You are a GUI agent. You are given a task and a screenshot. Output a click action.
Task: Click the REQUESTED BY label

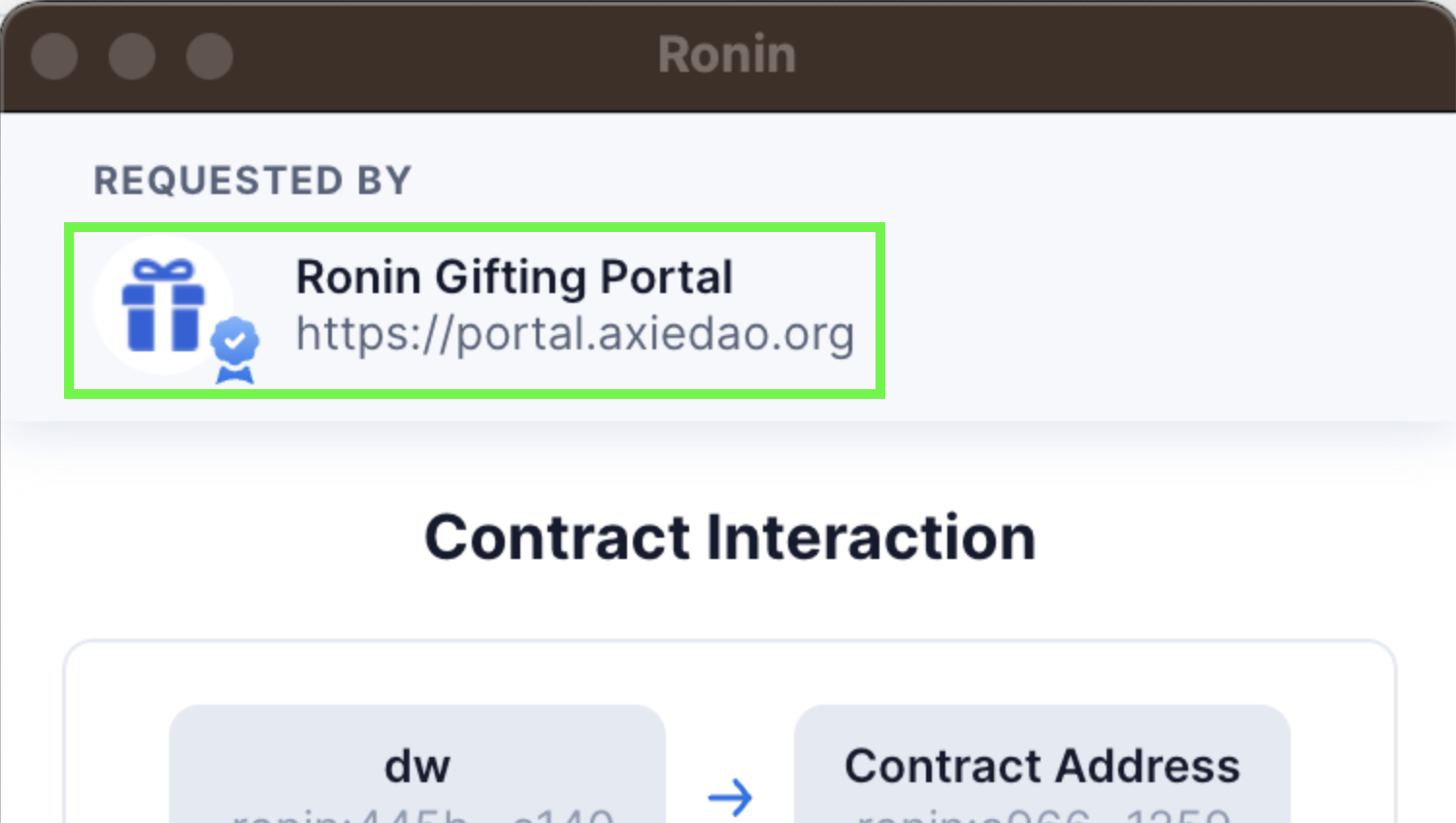tap(252, 181)
